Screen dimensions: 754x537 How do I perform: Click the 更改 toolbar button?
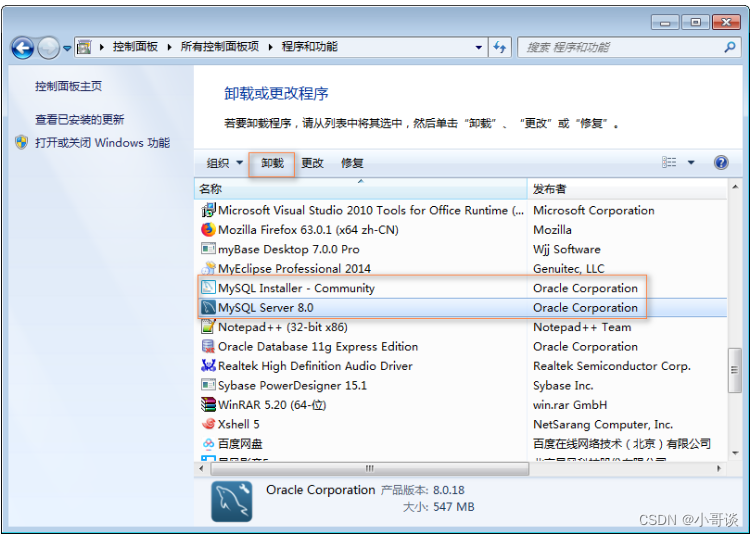pos(312,163)
